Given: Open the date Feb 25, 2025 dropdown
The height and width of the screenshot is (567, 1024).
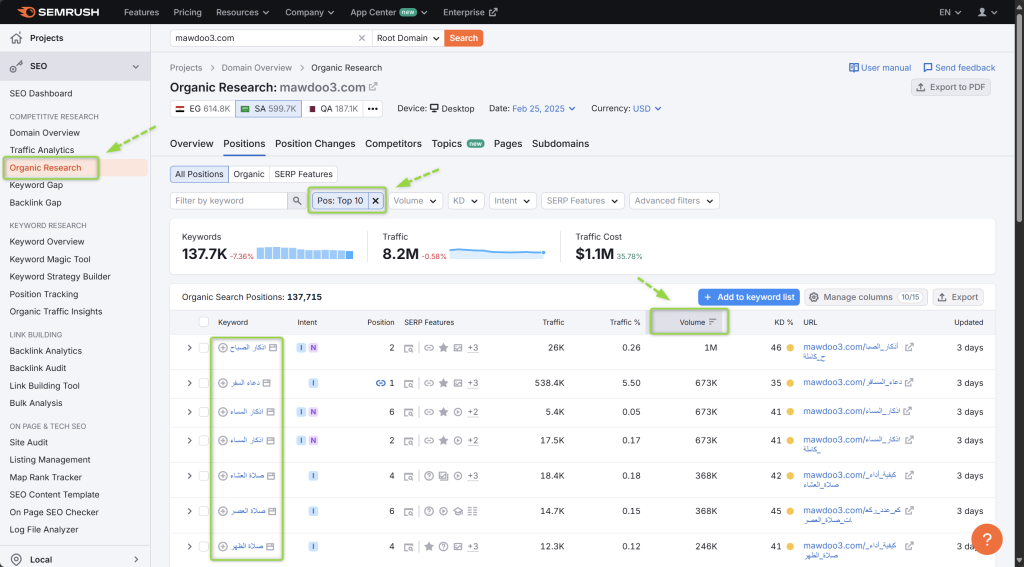Looking at the screenshot, I should [x=543, y=108].
